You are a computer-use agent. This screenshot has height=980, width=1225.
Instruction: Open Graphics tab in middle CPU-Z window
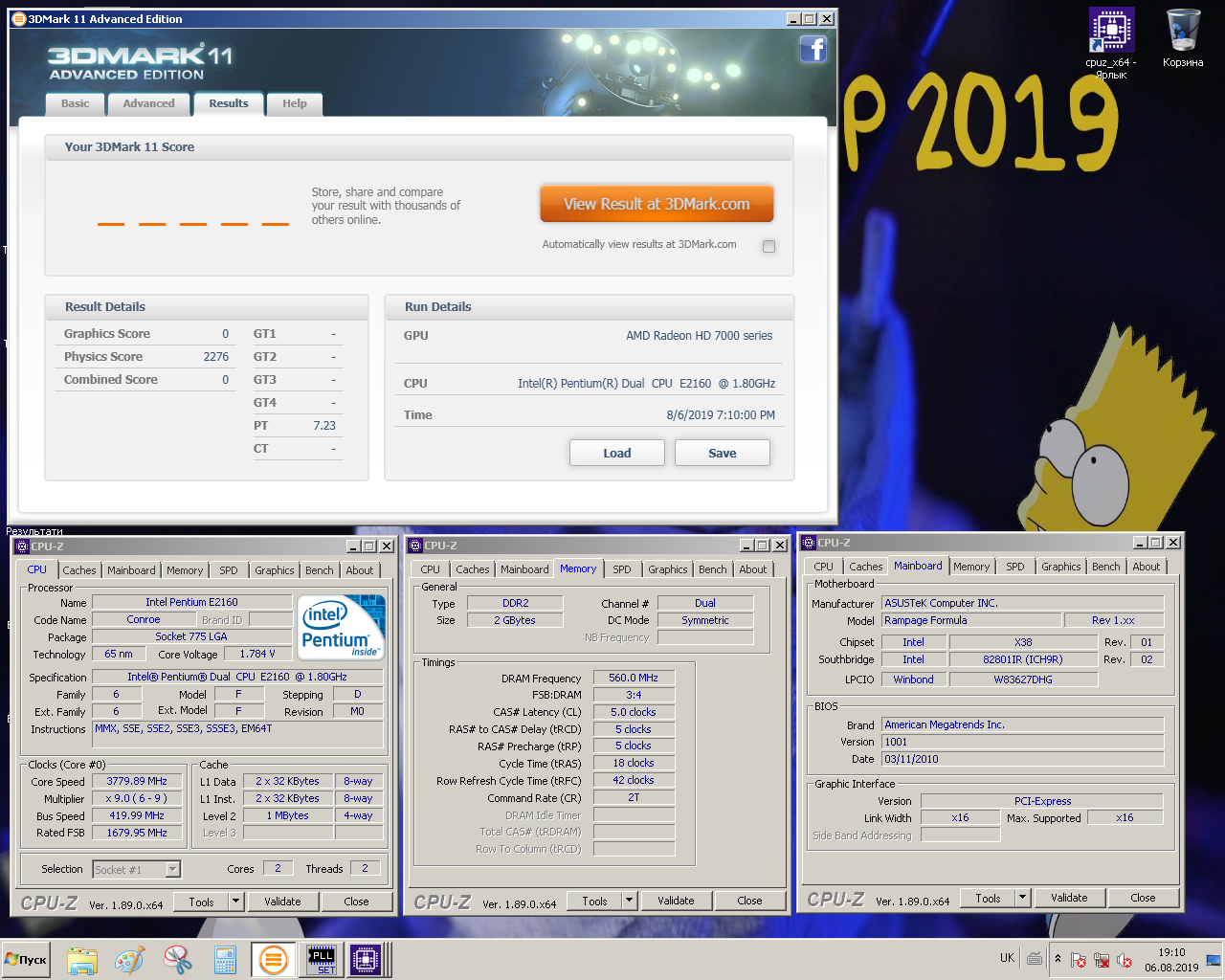(668, 569)
